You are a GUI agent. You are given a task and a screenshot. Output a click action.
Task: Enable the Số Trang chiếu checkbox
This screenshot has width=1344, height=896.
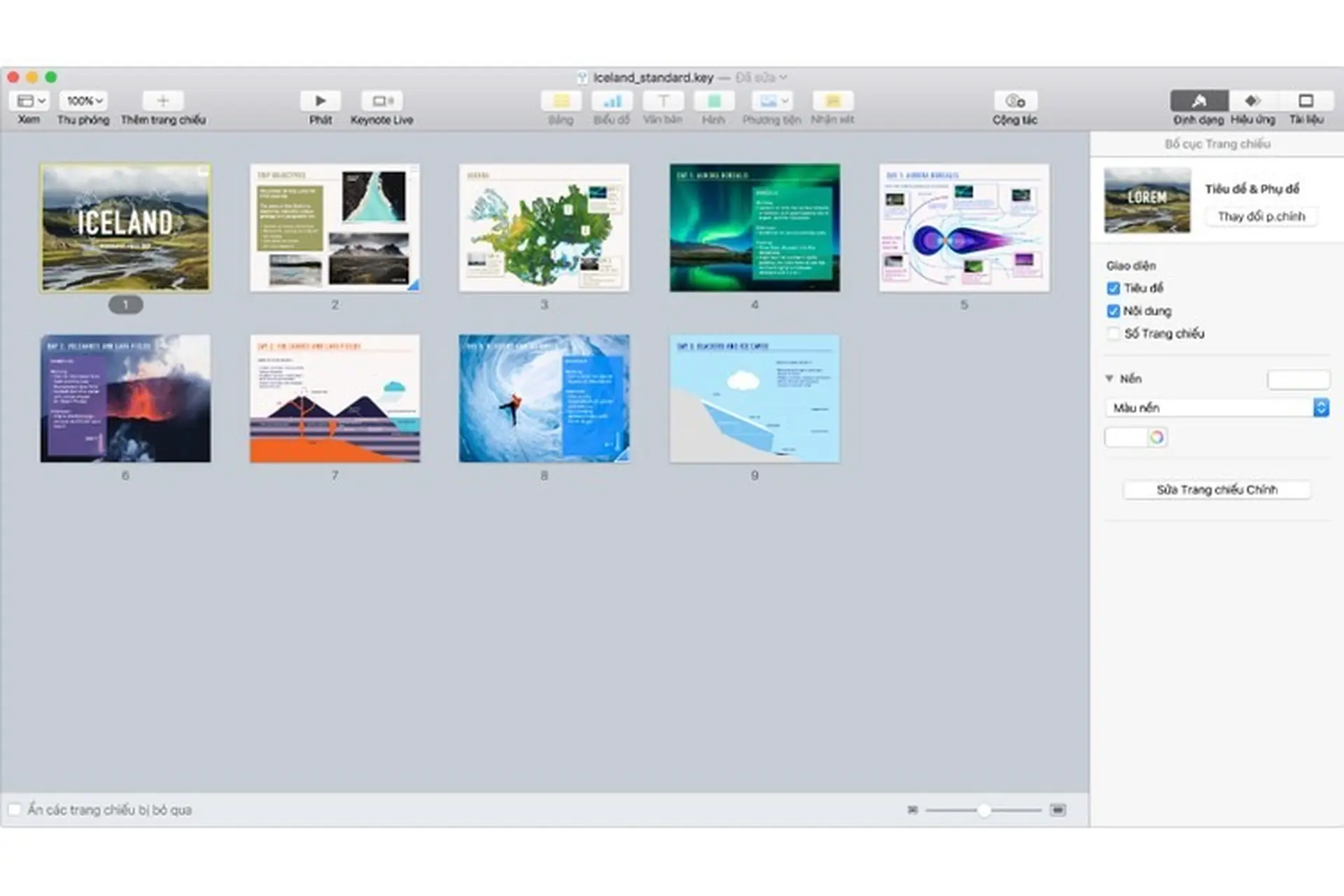coord(1114,334)
